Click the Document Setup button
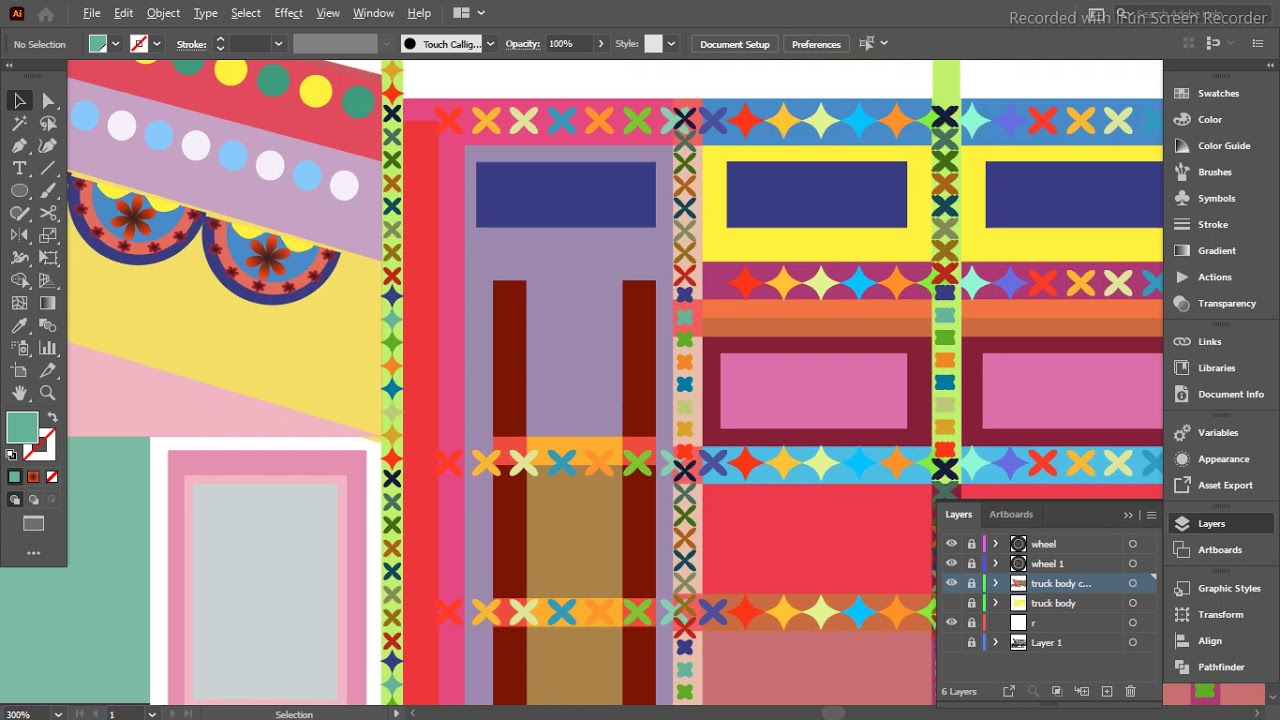 click(734, 44)
